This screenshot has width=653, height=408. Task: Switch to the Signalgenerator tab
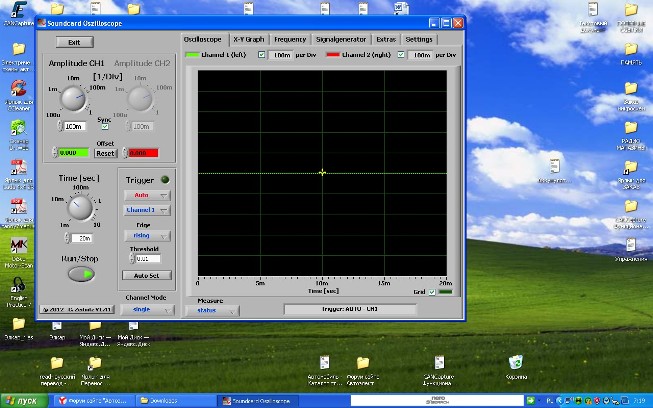pyautogui.click(x=341, y=40)
